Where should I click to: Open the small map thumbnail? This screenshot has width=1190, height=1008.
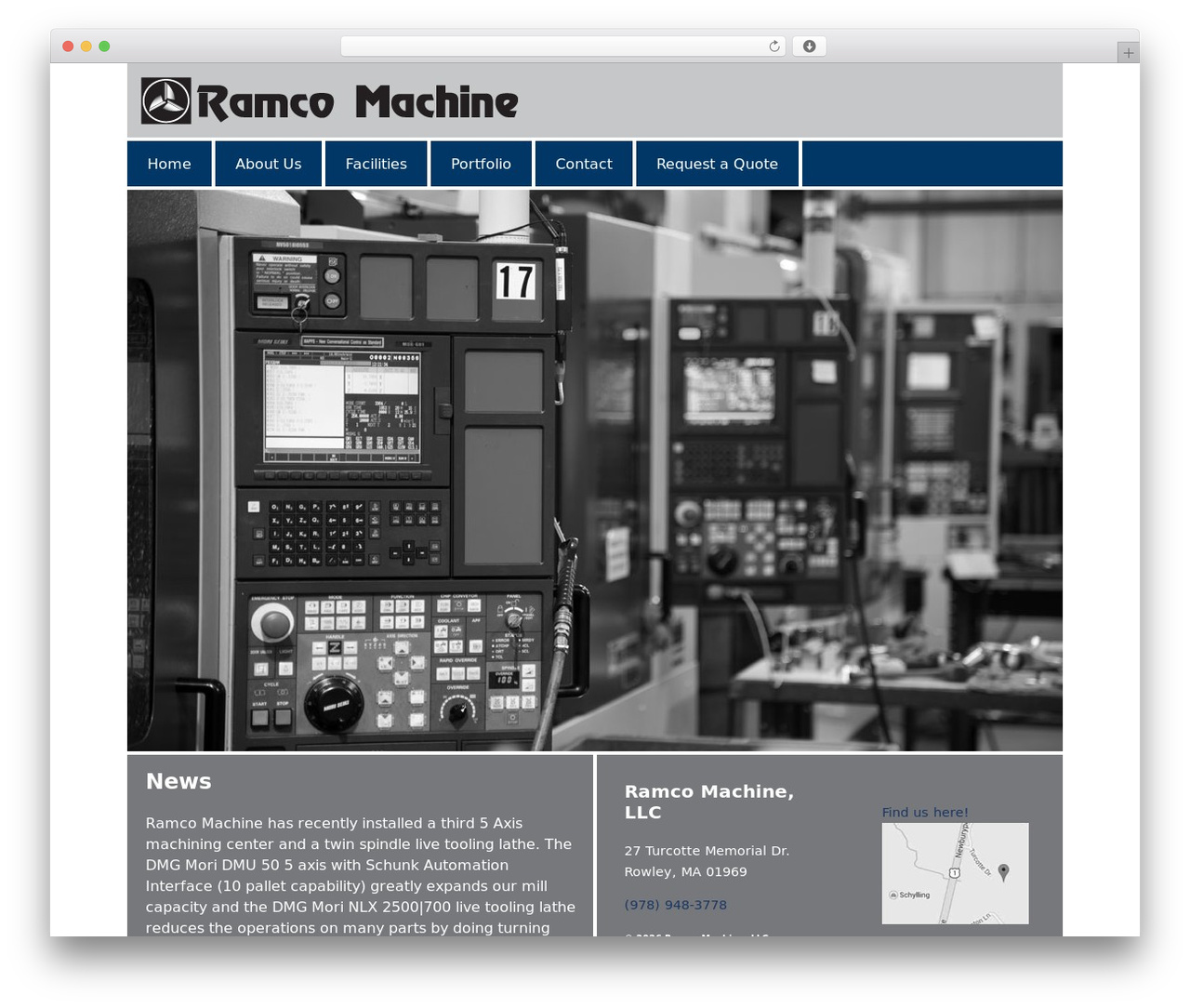pos(956,873)
